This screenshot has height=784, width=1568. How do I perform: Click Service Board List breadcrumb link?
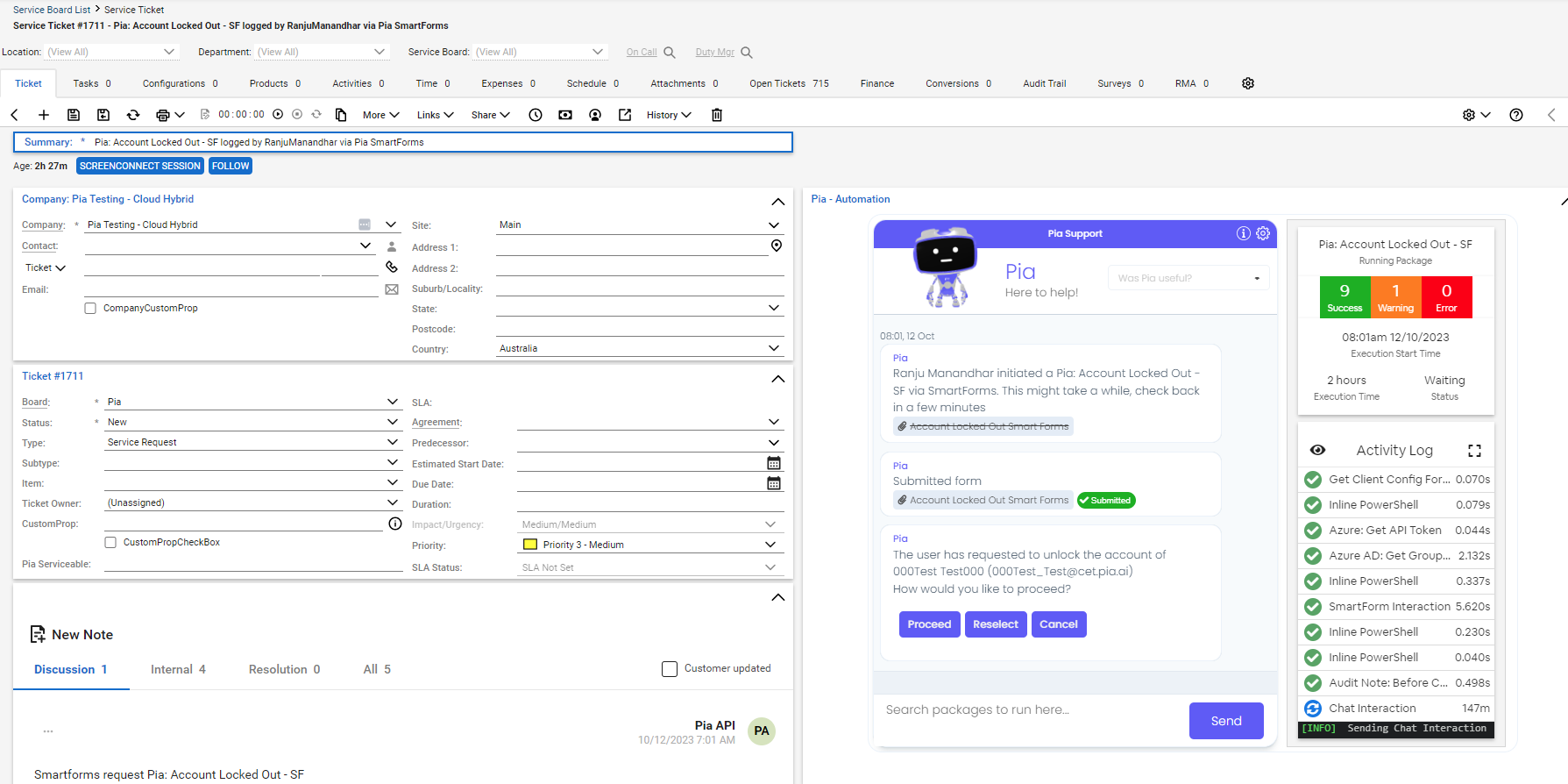pyautogui.click(x=52, y=10)
